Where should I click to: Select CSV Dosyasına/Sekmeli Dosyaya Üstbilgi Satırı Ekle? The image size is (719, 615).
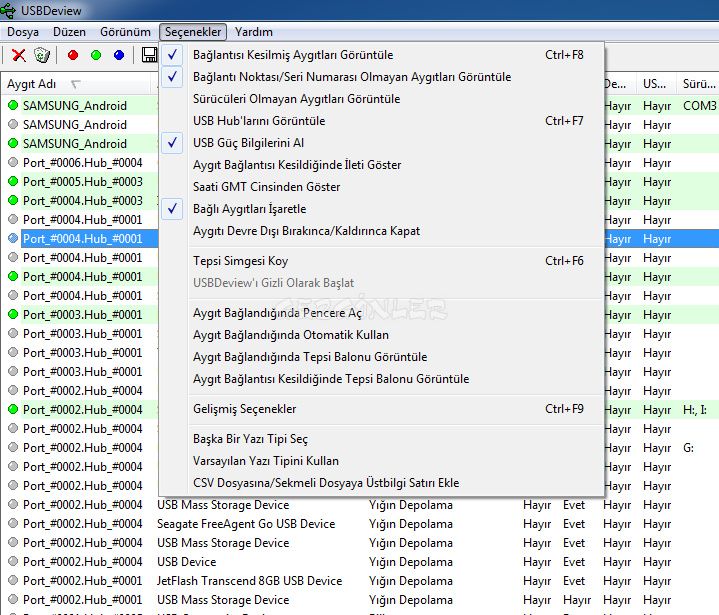click(x=382, y=483)
